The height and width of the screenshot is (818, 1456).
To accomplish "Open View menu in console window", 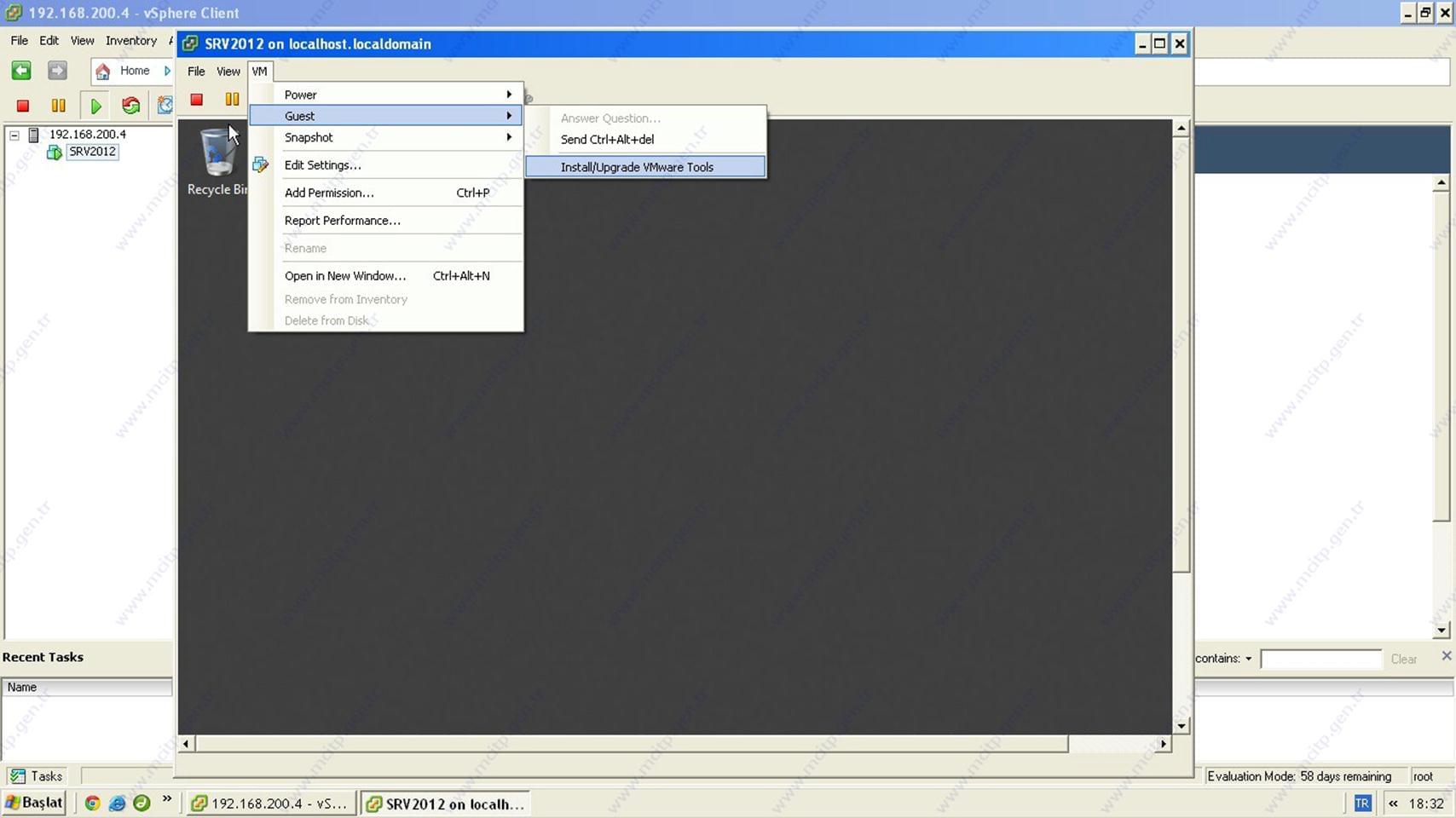I will pos(228,72).
